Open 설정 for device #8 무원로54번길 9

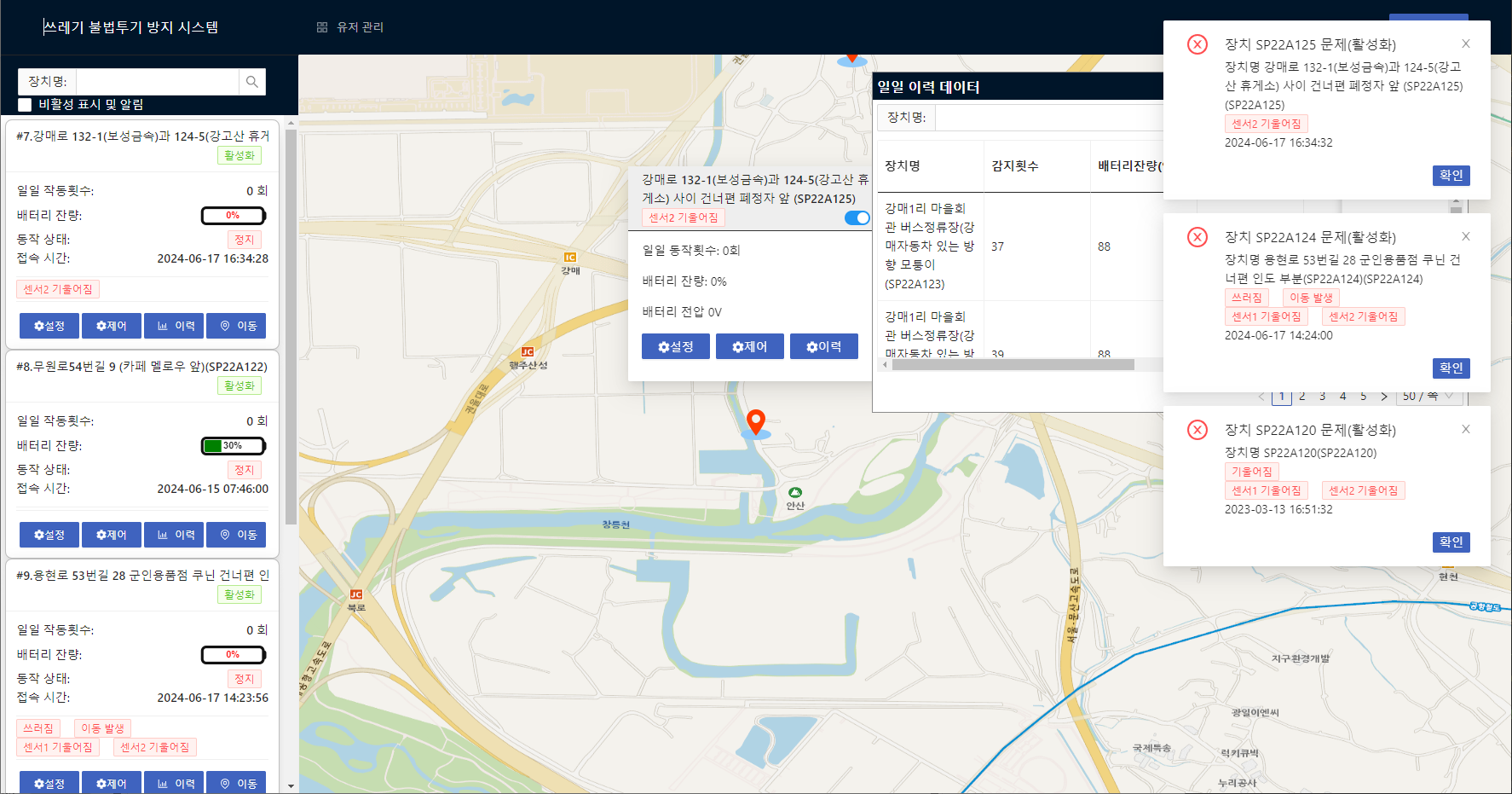click(49, 535)
